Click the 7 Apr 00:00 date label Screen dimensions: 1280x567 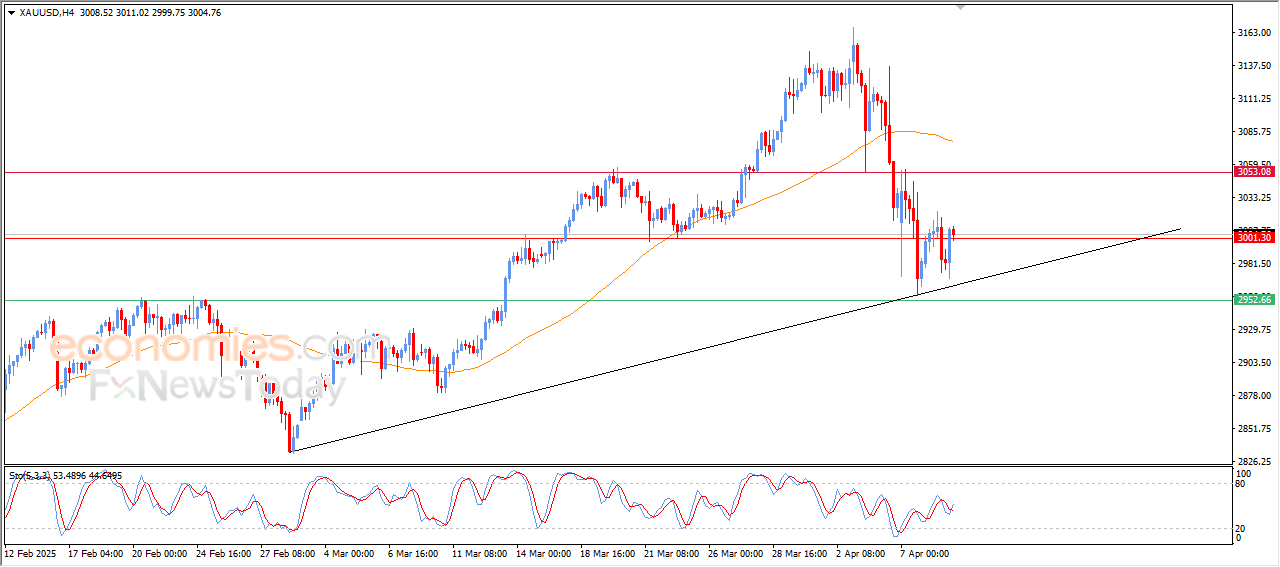pyautogui.click(x=927, y=552)
